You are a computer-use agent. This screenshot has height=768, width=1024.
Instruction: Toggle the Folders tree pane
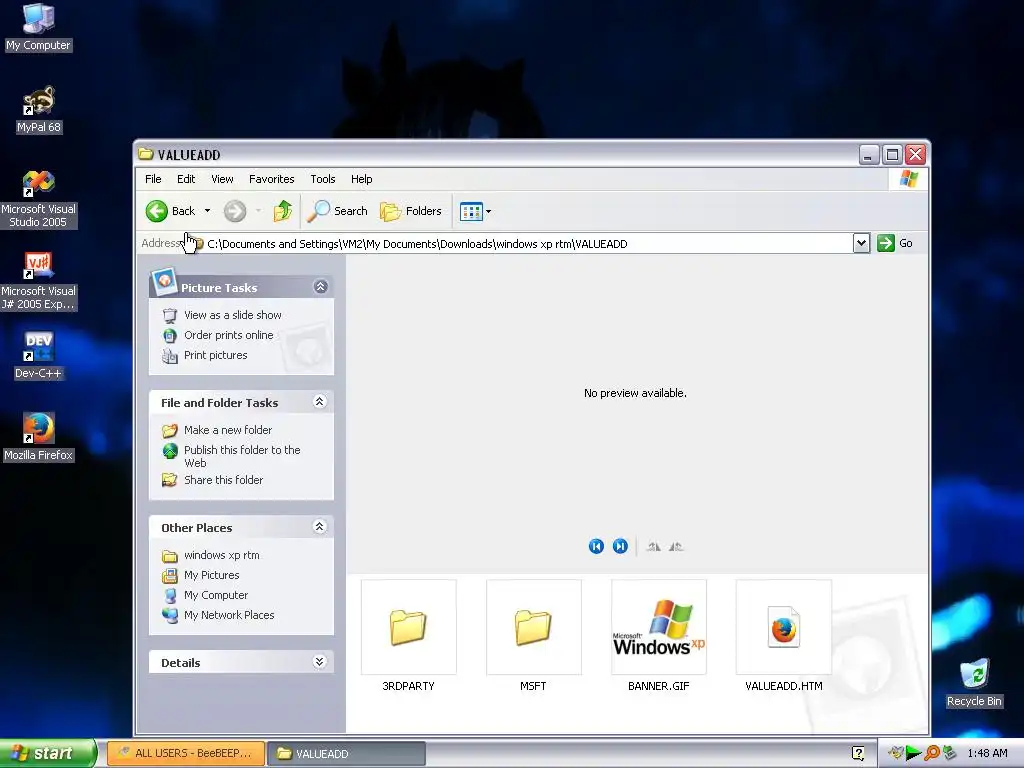pos(411,211)
